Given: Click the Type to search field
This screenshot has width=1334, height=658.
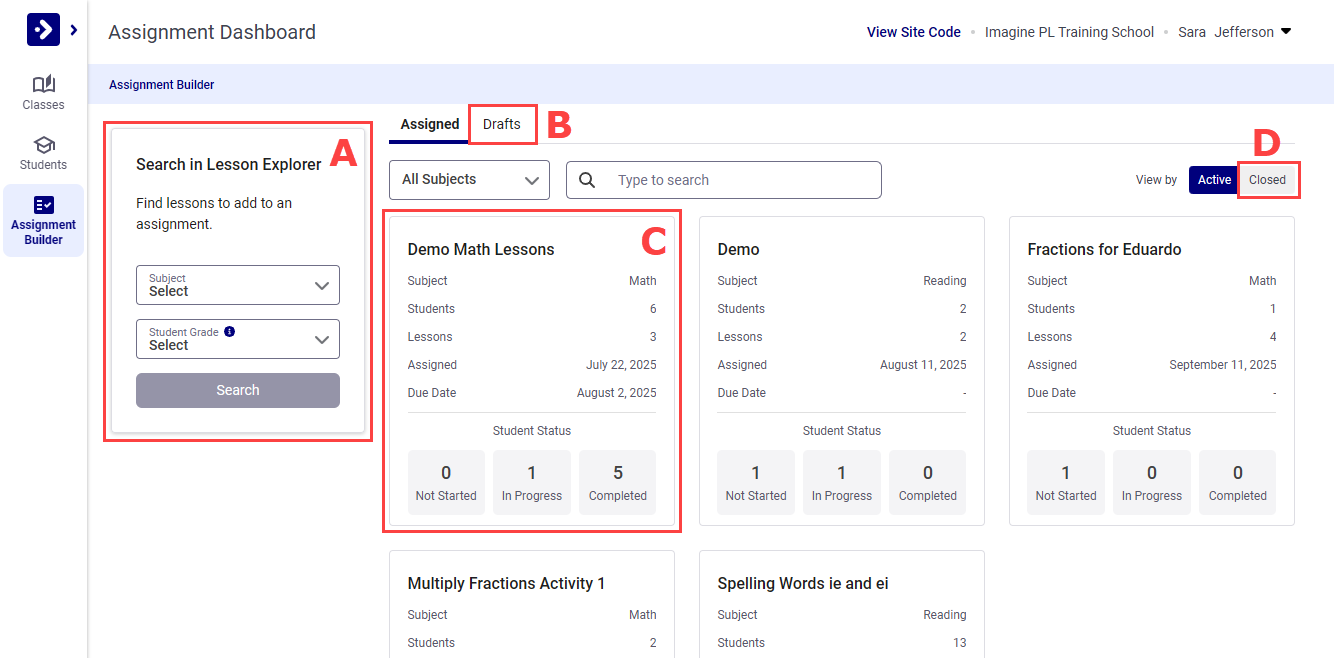Looking at the screenshot, I should click(740, 180).
